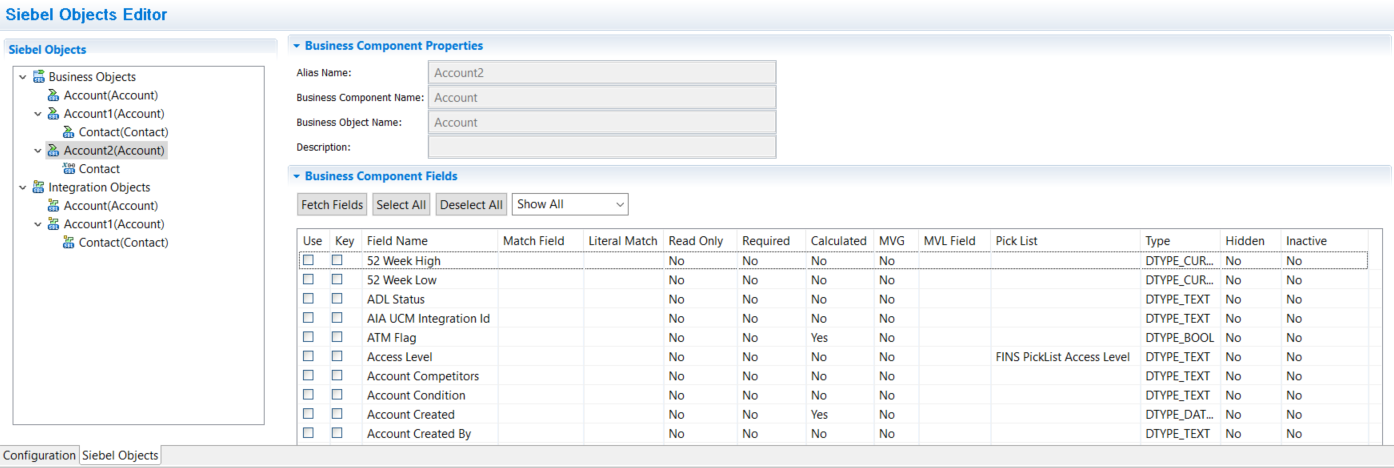Screen dimensions: 1394x468
Task: Check the Use box for ADL Status
Action: pyautogui.click(x=309, y=299)
